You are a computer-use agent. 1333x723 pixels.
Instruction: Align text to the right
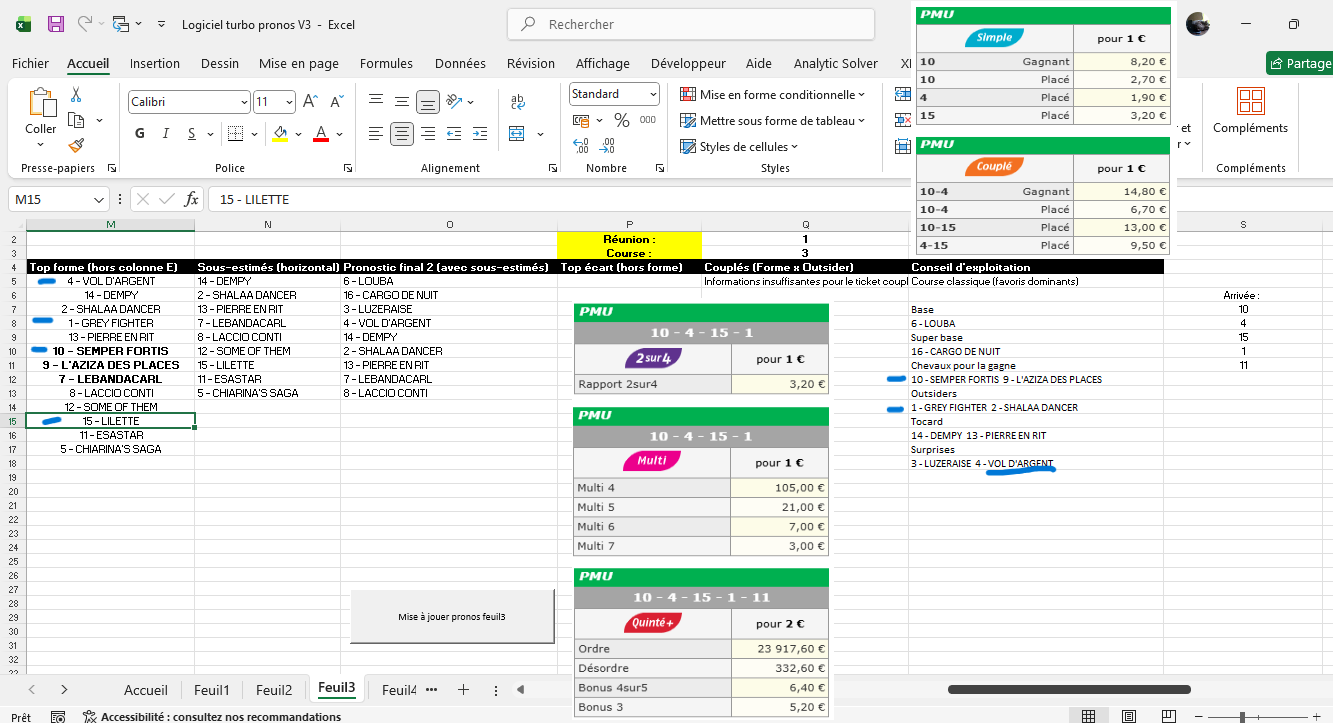[428, 134]
